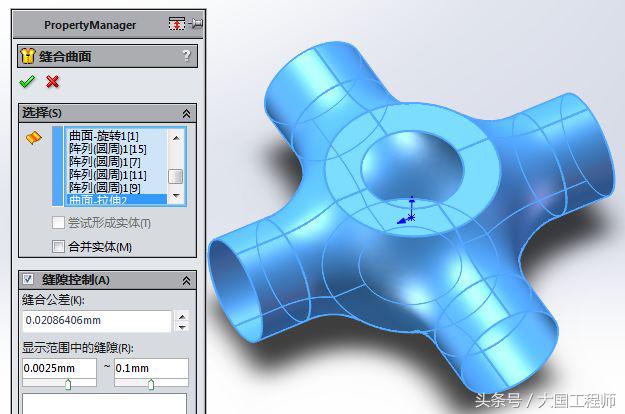The width and height of the screenshot is (625, 414).
Task: Open help via the question mark
Action: [186, 55]
